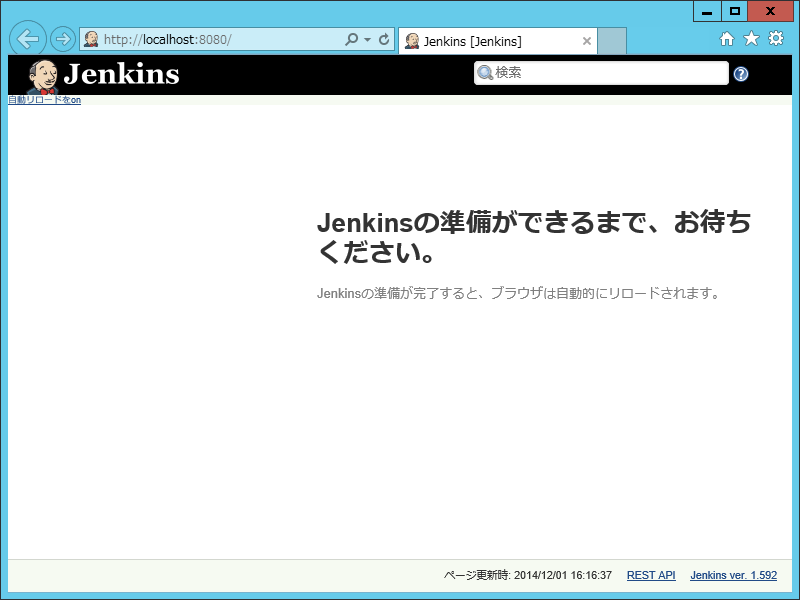Open browser tools gear icon

pos(776,39)
